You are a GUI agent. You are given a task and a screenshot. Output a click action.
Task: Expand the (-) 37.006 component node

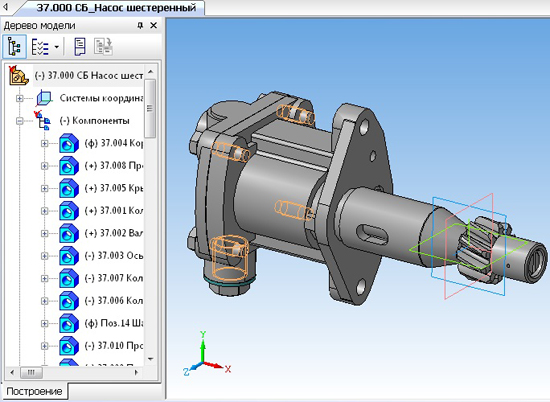[45, 301]
